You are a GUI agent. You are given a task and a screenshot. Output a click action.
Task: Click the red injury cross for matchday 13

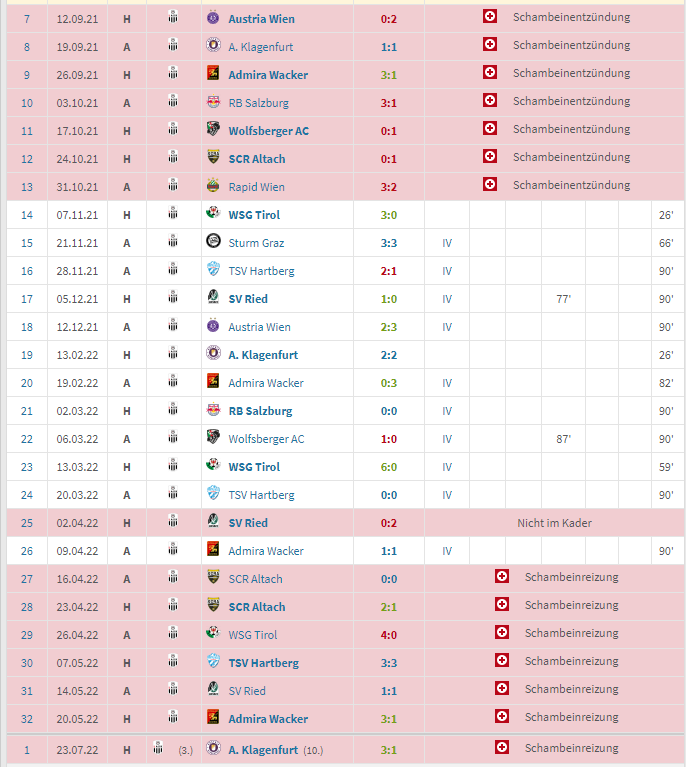(489, 185)
